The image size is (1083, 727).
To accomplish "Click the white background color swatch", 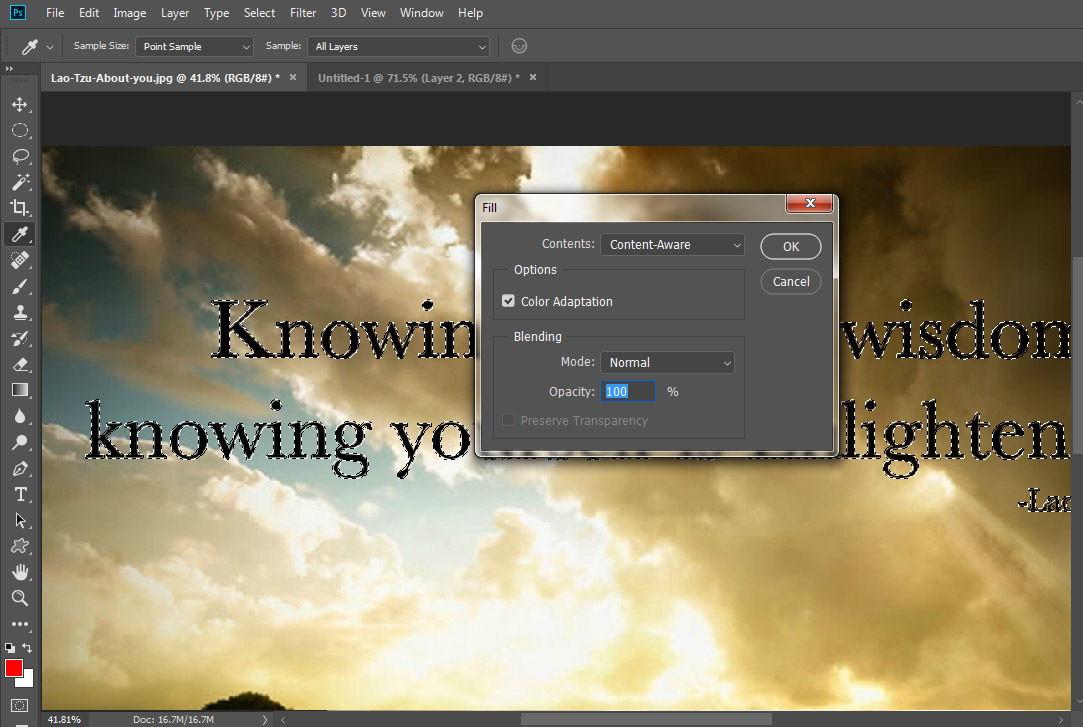I will [28, 681].
